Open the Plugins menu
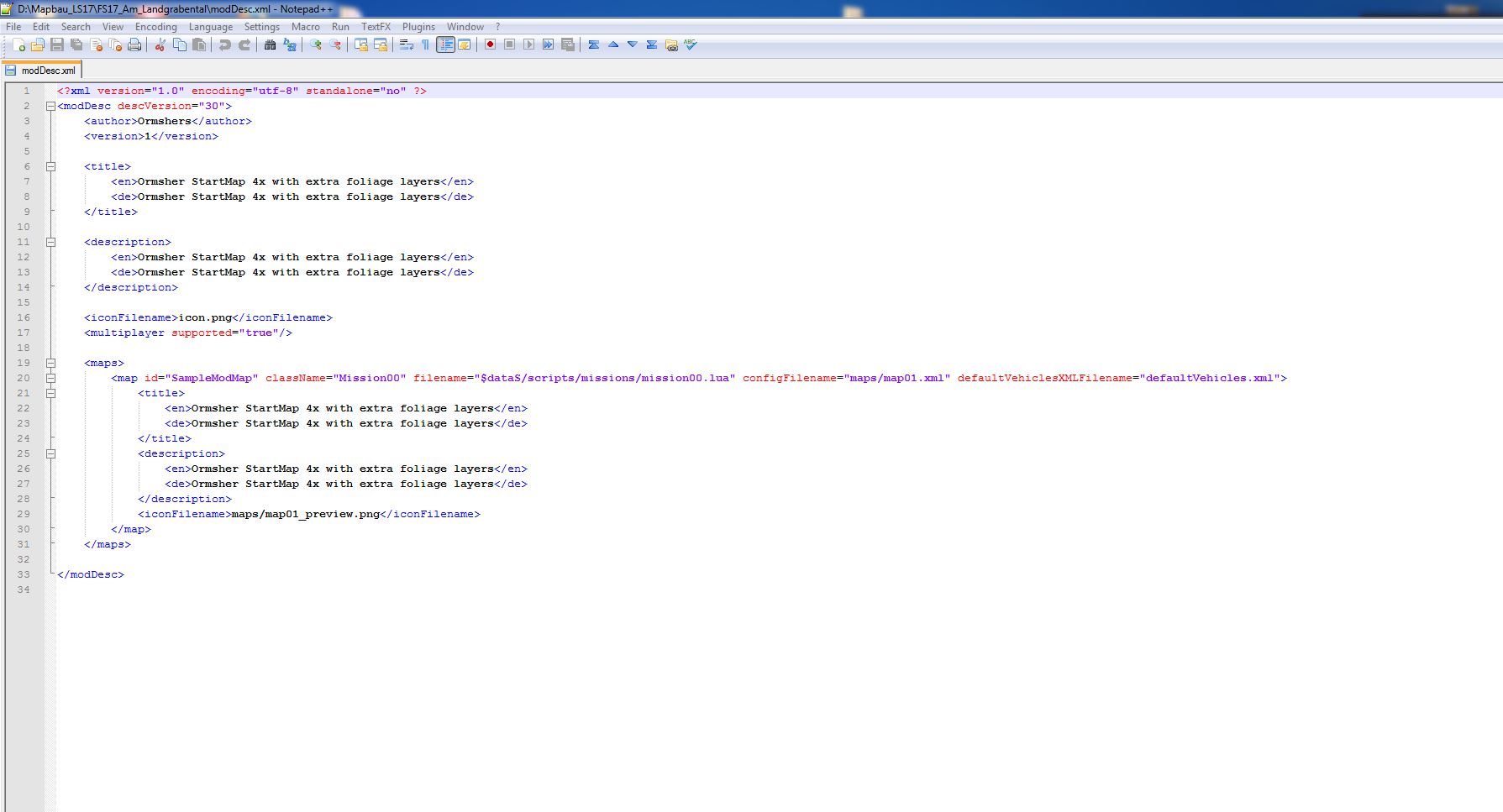Screen dimensions: 1503x812 [x=418, y=27]
